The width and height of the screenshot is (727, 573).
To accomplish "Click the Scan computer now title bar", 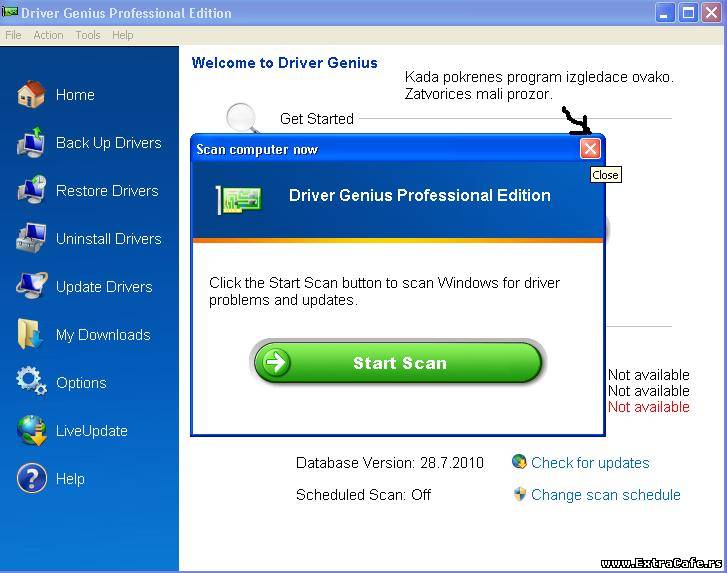I will point(380,149).
